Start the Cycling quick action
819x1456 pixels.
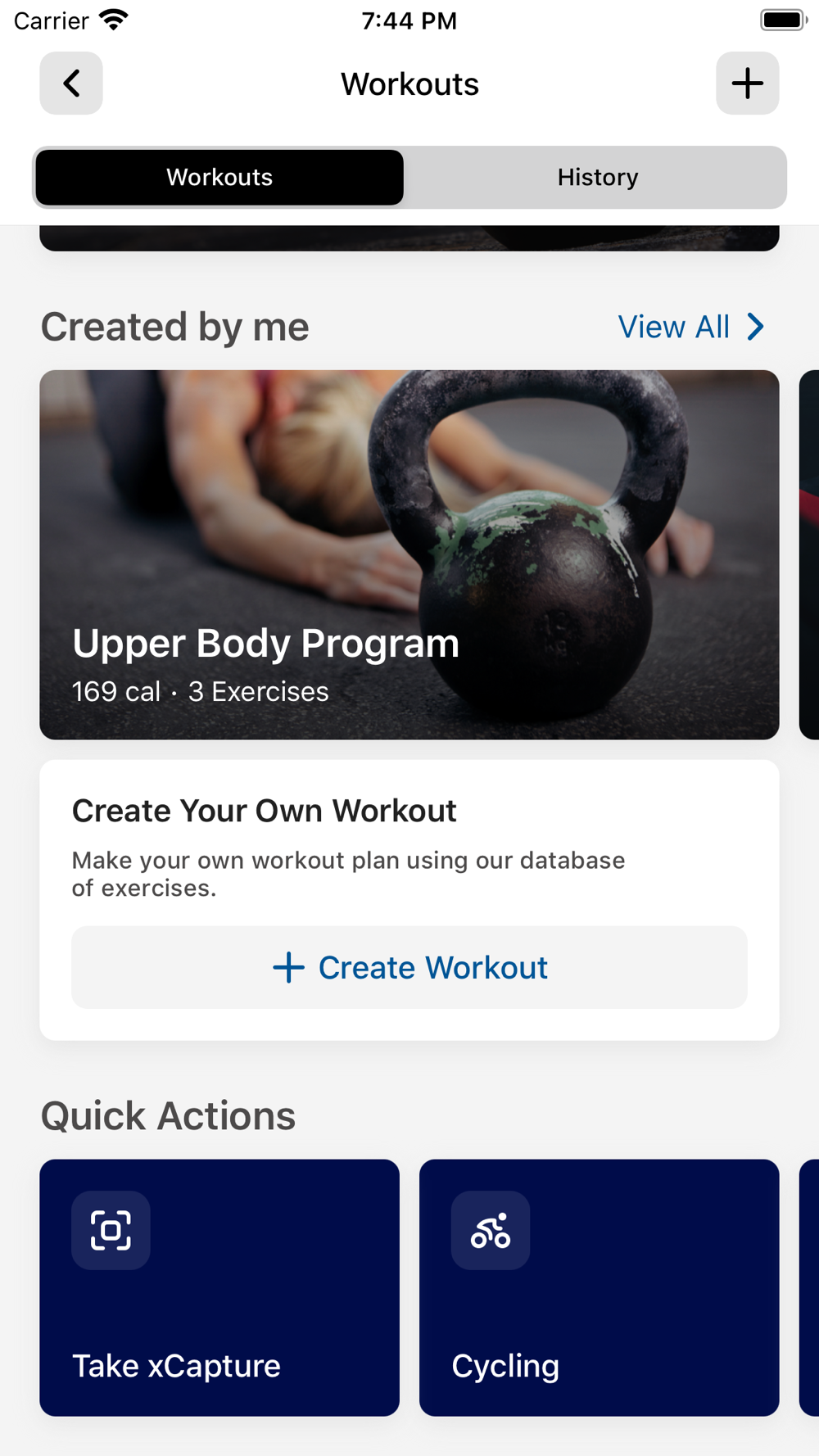click(599, 1287)
